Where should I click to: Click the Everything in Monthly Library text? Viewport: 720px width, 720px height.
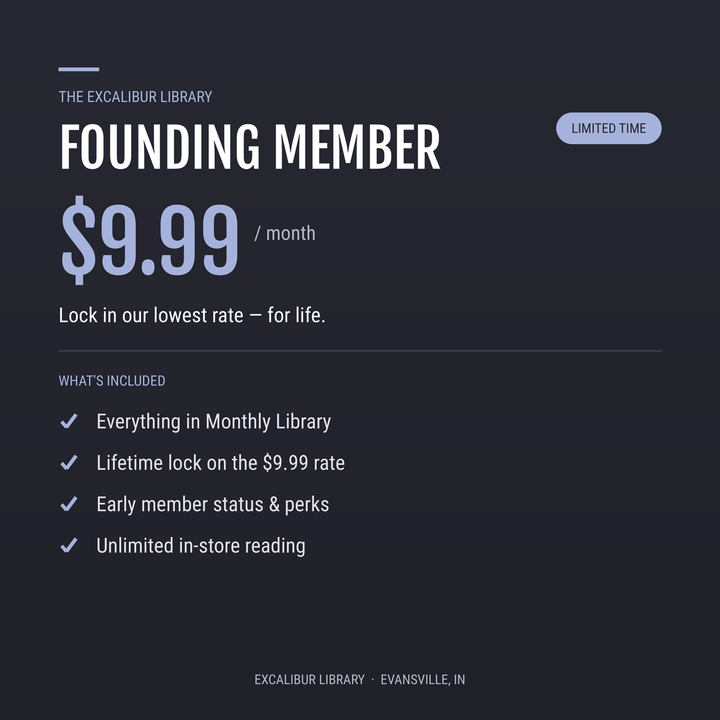point(214,422)
